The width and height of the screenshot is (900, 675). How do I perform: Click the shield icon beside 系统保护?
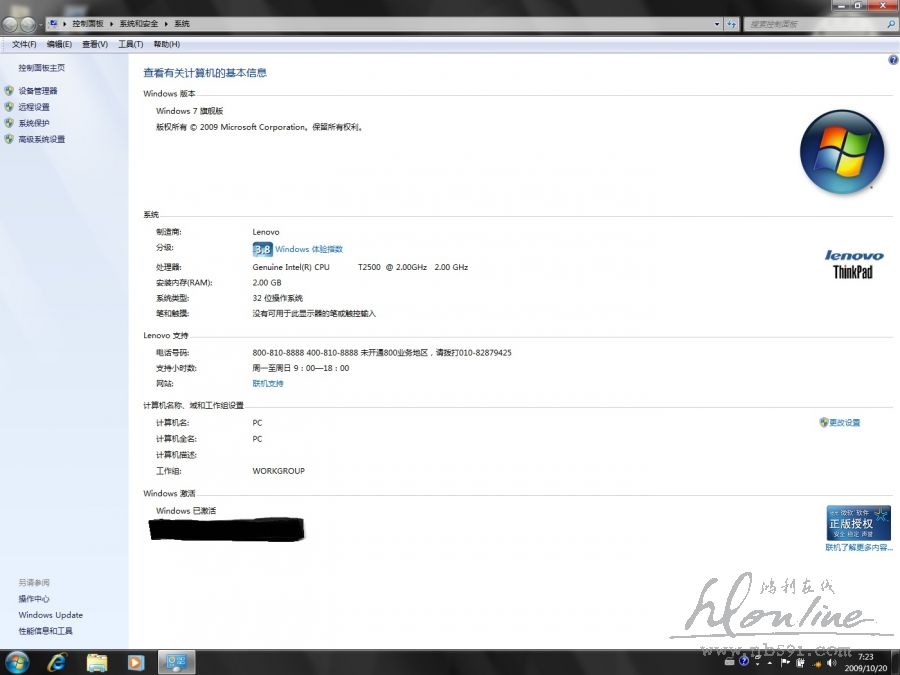tap(9, 123)
